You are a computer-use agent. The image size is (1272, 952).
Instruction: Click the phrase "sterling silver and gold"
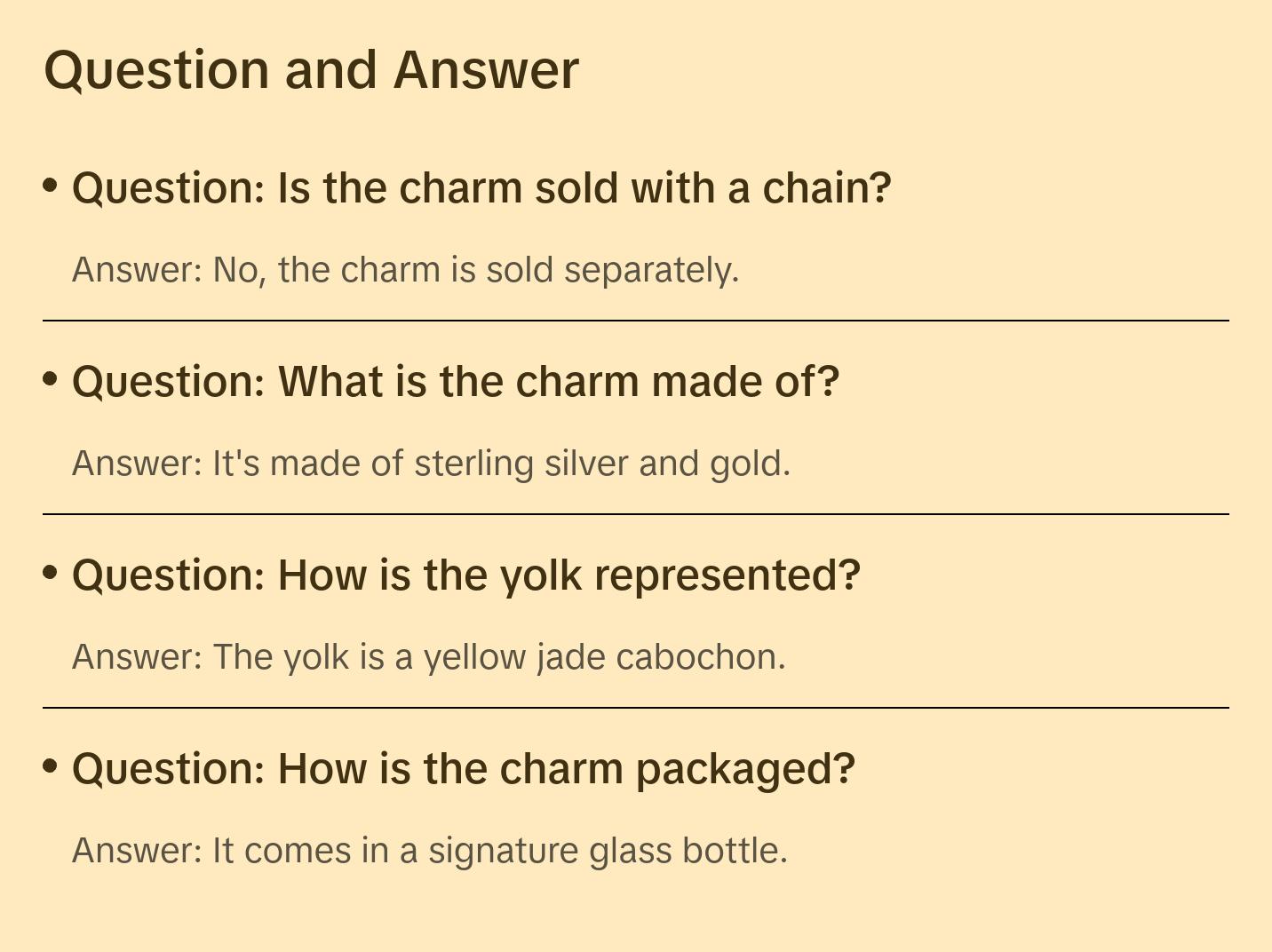tap(600, 464)
